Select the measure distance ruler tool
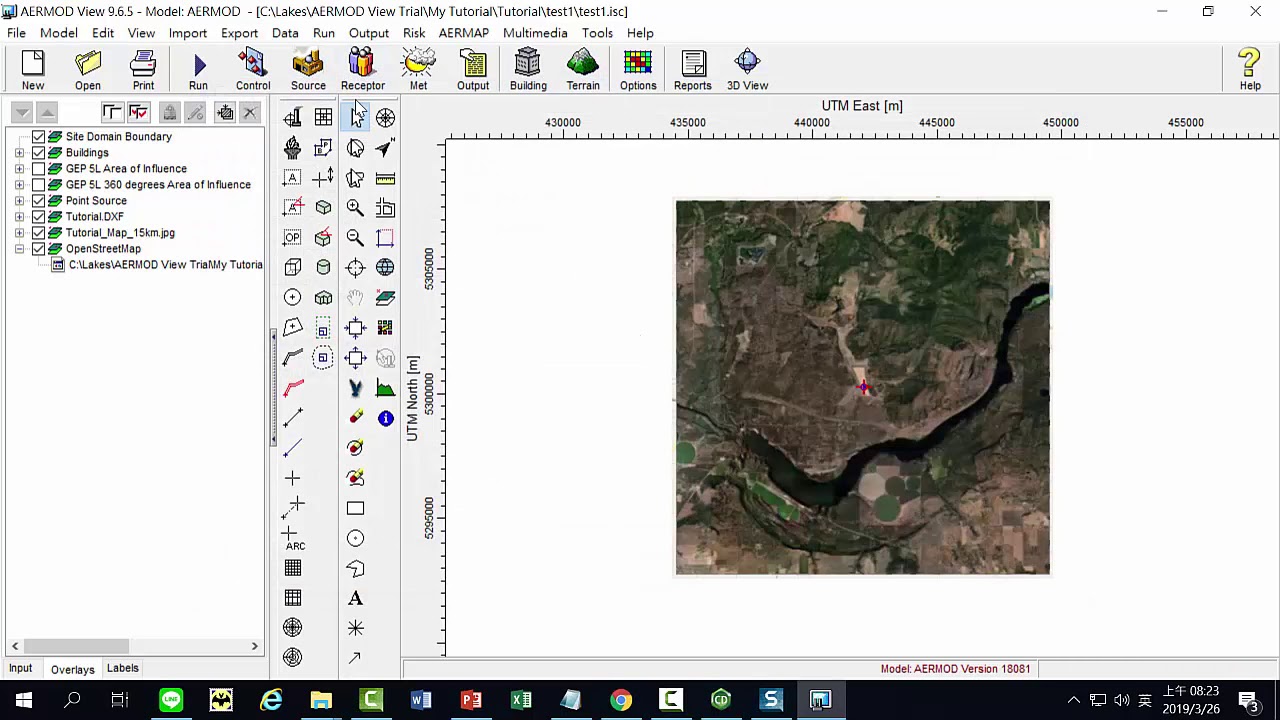1280x720 pixels. coord(385,178)
